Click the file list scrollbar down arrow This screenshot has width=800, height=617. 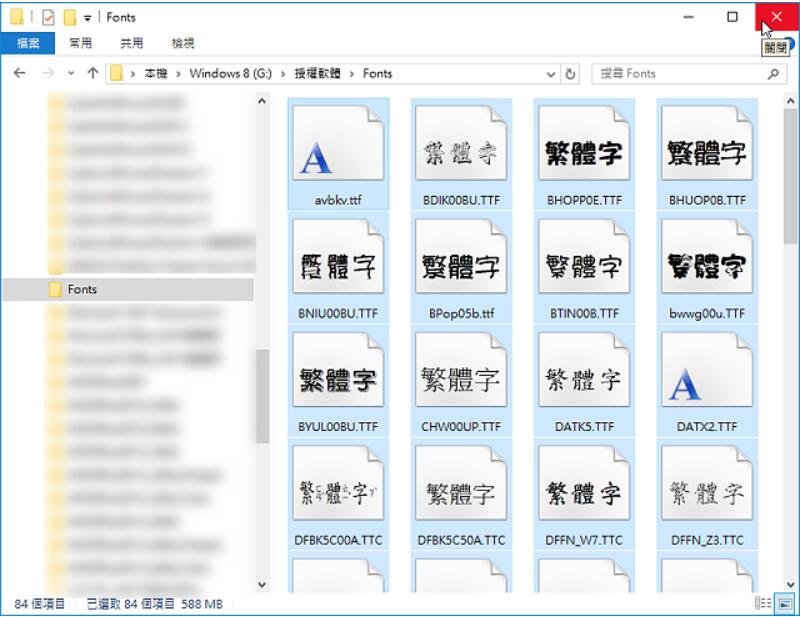(x=791, y=584)
